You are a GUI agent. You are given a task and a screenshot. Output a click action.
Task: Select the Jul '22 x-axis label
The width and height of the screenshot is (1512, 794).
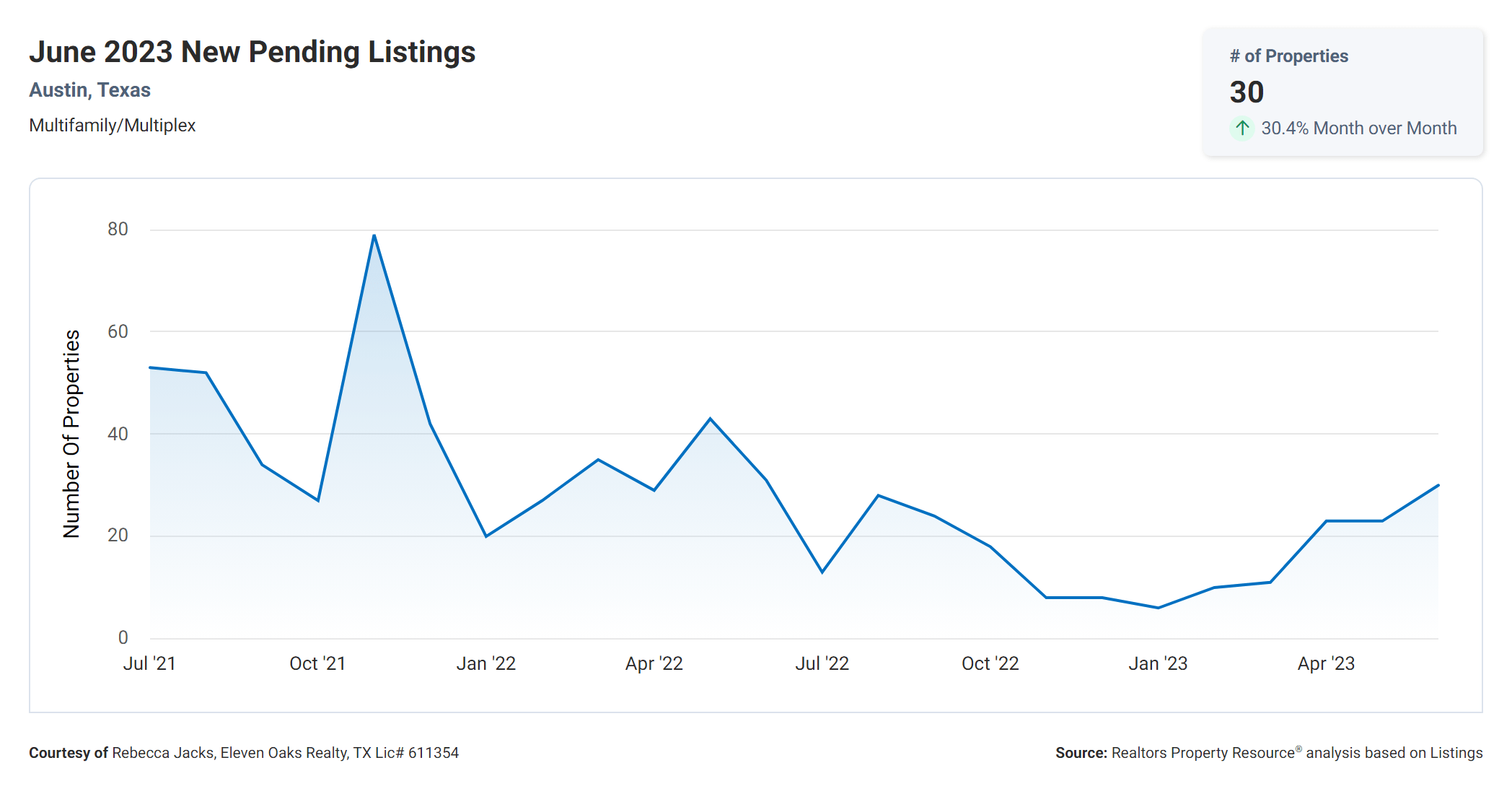822,663
